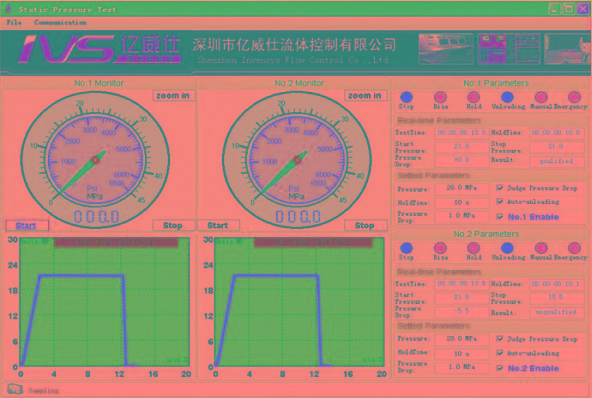This screenshot has height=398, width=592.
Task: Toggle No.2 Auto-unloading checkbox
Action: coord(500,353)
